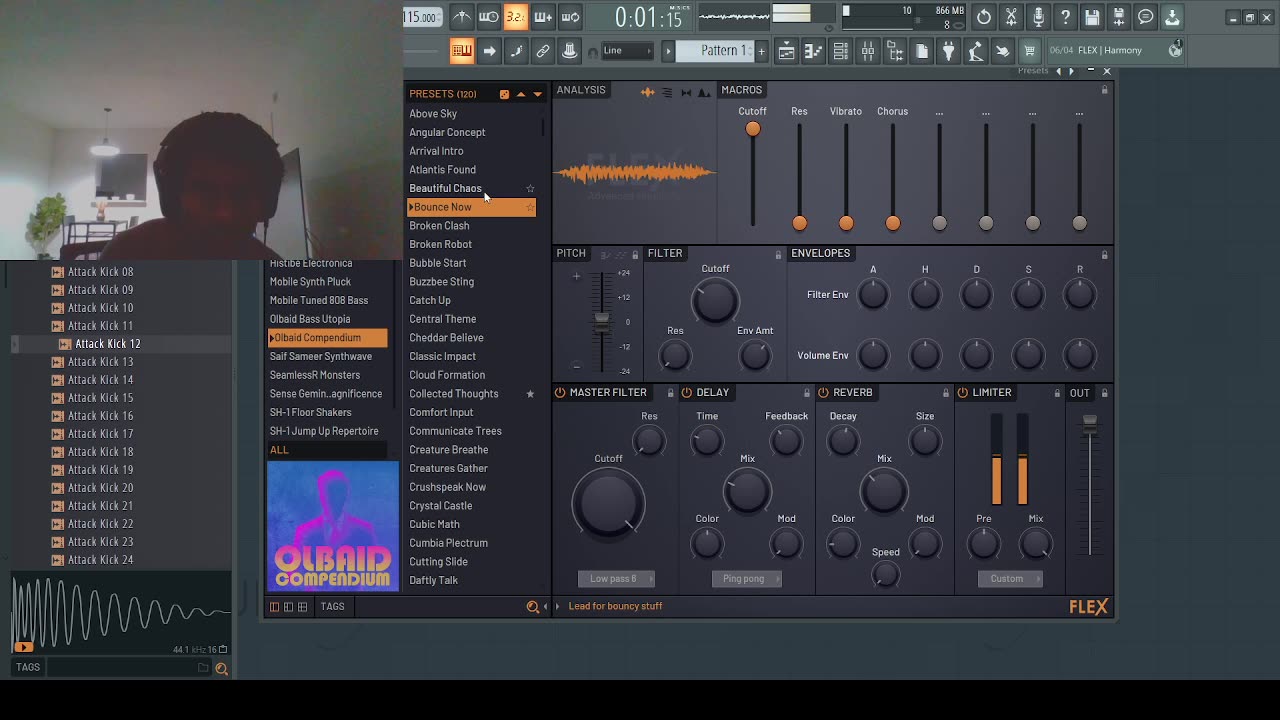Open the content library shopping cart
The height and width of the screenshot is (720, 1280).
click(1029, 51)
